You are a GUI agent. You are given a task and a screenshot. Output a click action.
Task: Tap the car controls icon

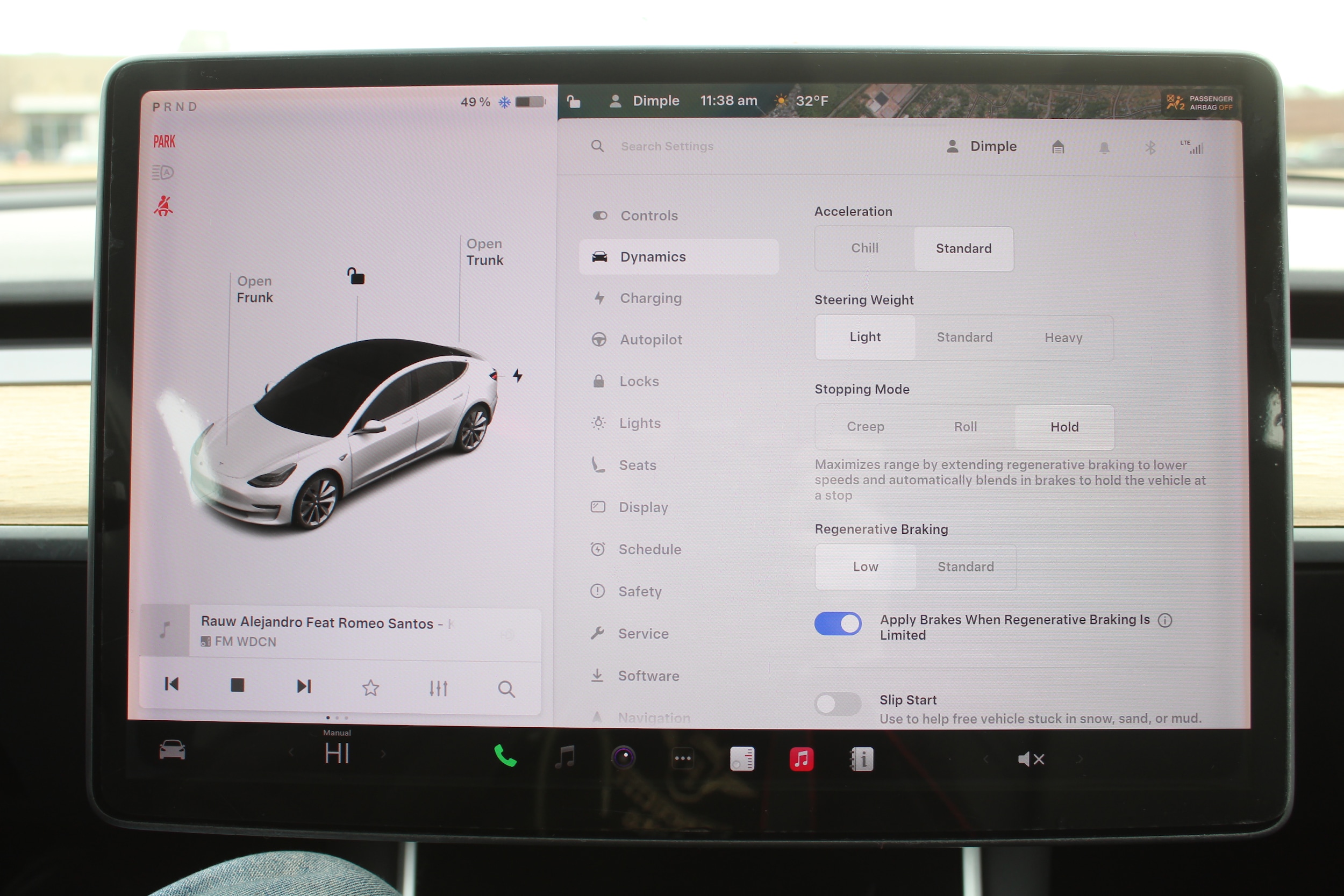coord(172,750)
